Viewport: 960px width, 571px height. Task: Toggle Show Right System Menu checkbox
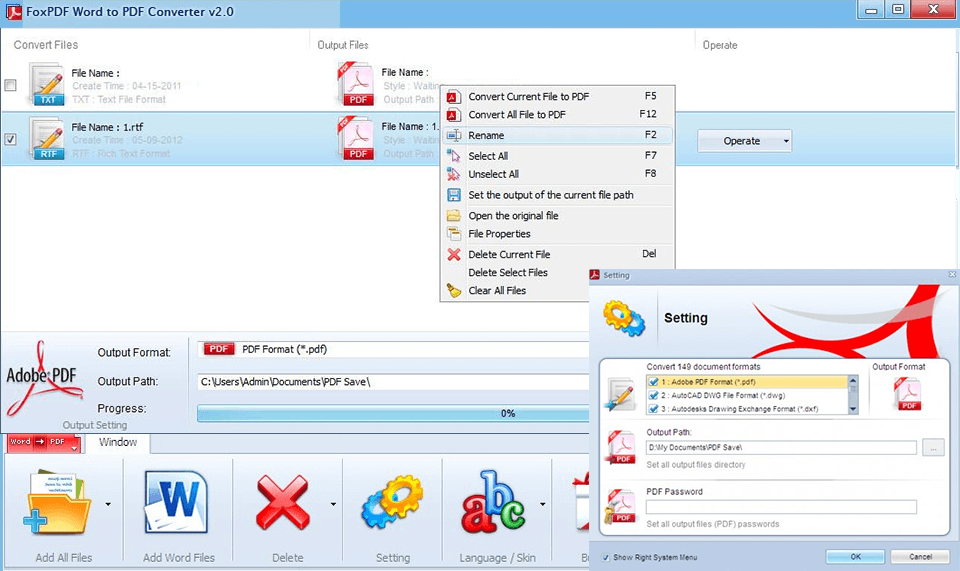point(606,558)
